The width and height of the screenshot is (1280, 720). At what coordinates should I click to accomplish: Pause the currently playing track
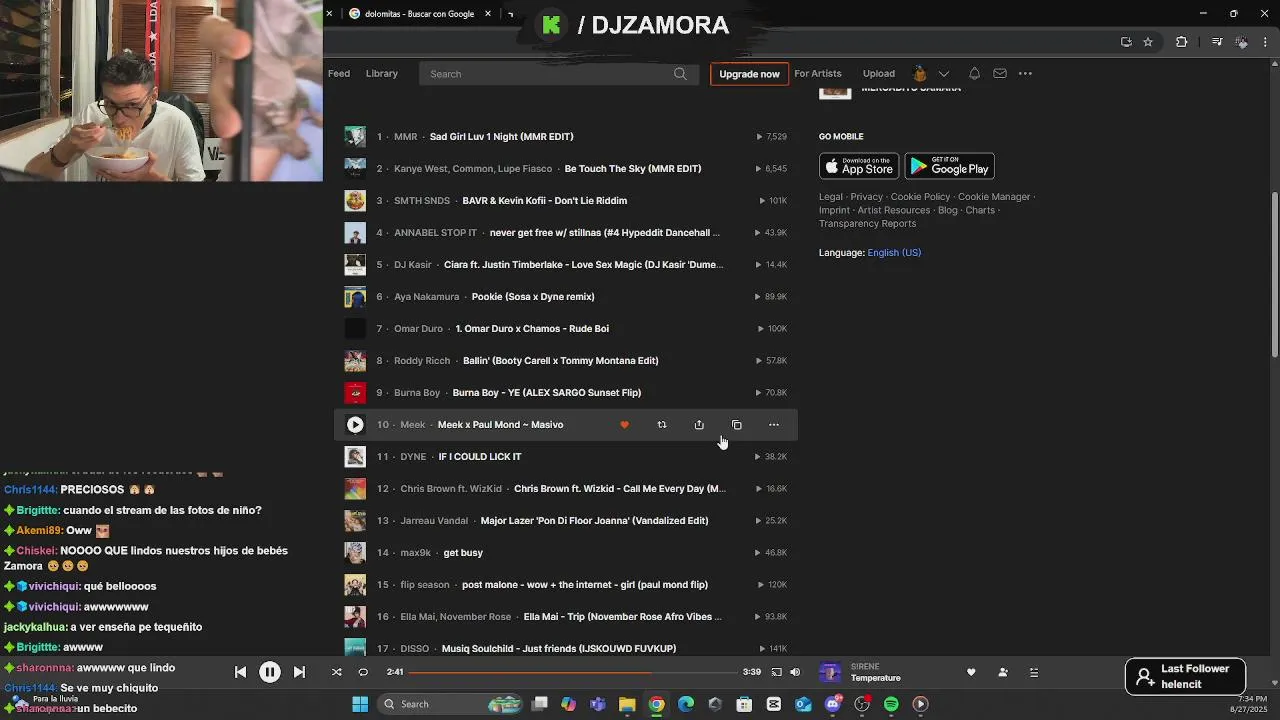point(270,672)
